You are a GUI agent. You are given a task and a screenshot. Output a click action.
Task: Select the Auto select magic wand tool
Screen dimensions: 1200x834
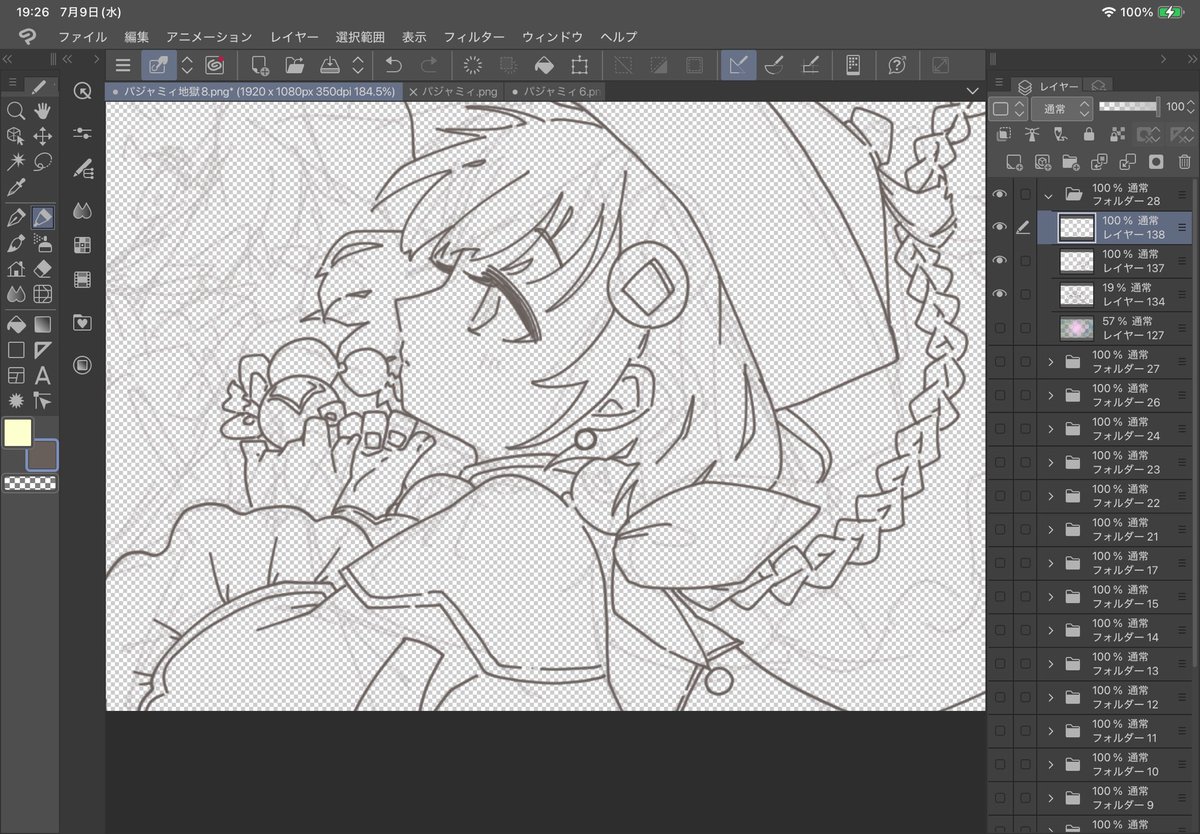point(16,162)
